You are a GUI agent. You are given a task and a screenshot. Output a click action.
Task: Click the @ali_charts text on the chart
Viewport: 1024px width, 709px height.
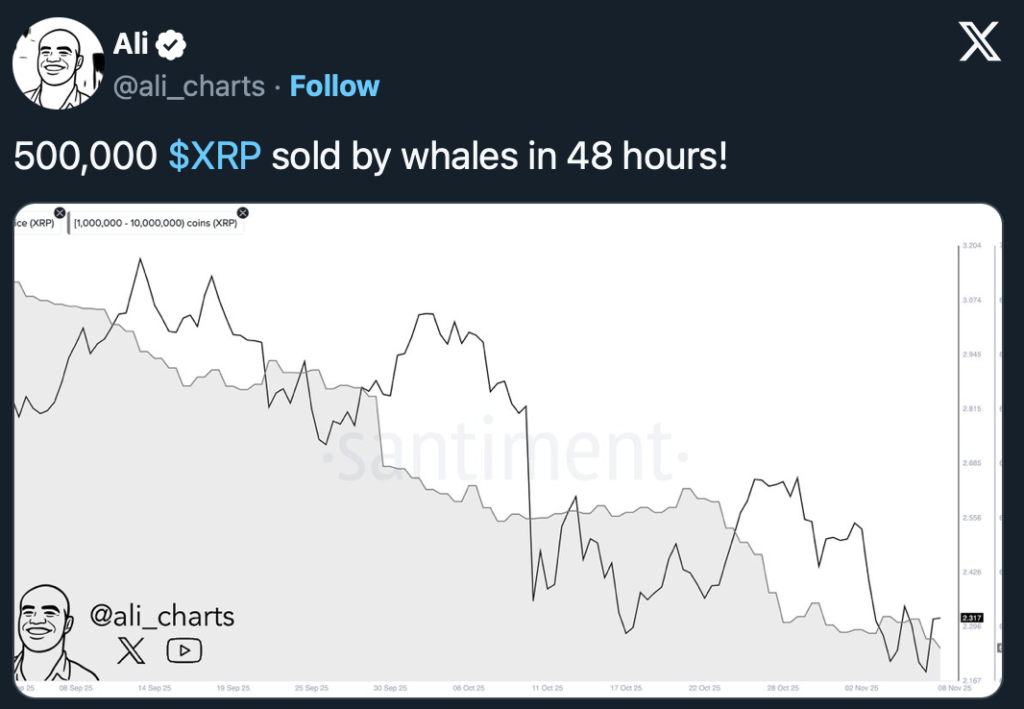(162, 614)
